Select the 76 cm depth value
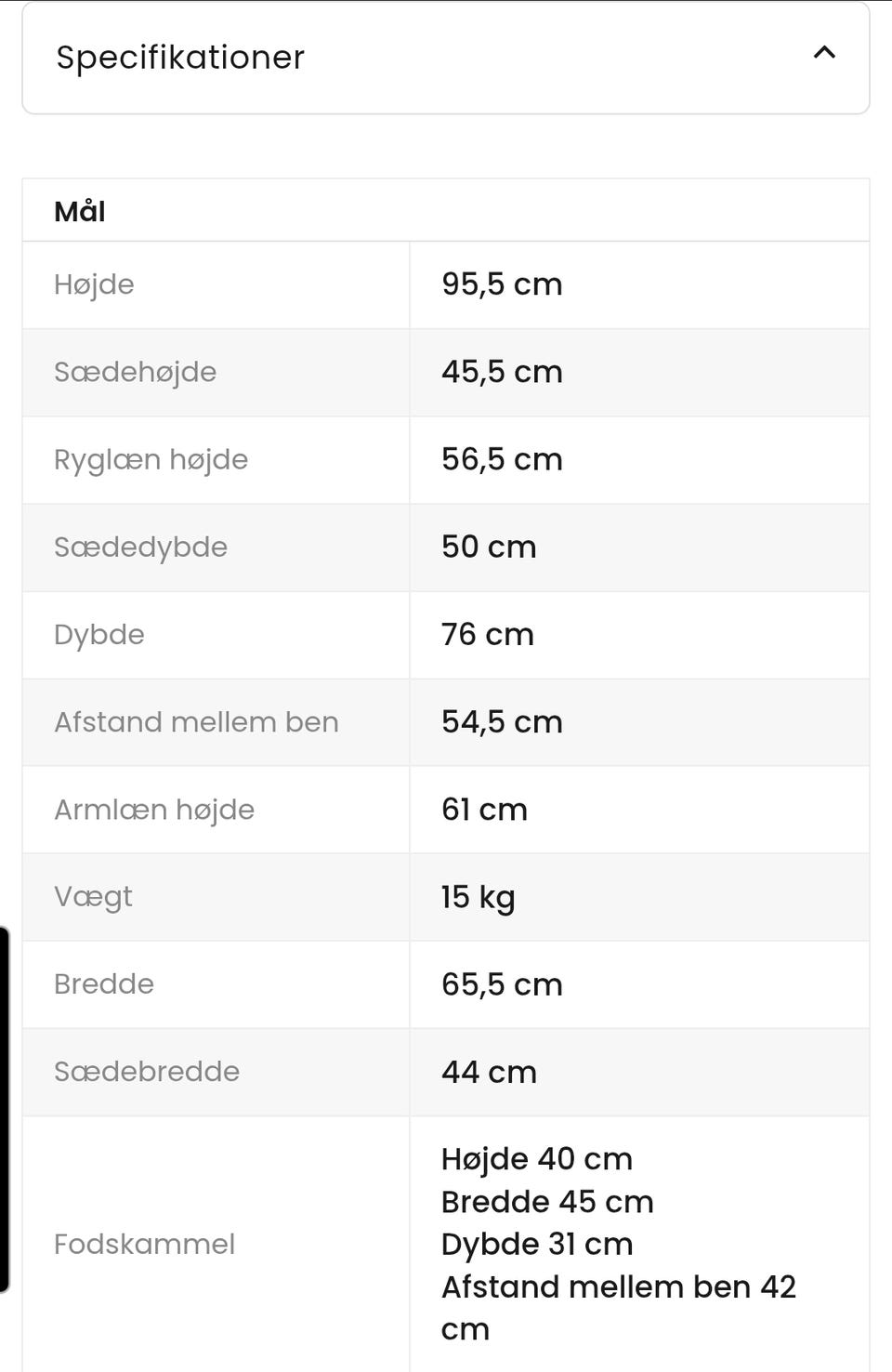 point(488,634)
